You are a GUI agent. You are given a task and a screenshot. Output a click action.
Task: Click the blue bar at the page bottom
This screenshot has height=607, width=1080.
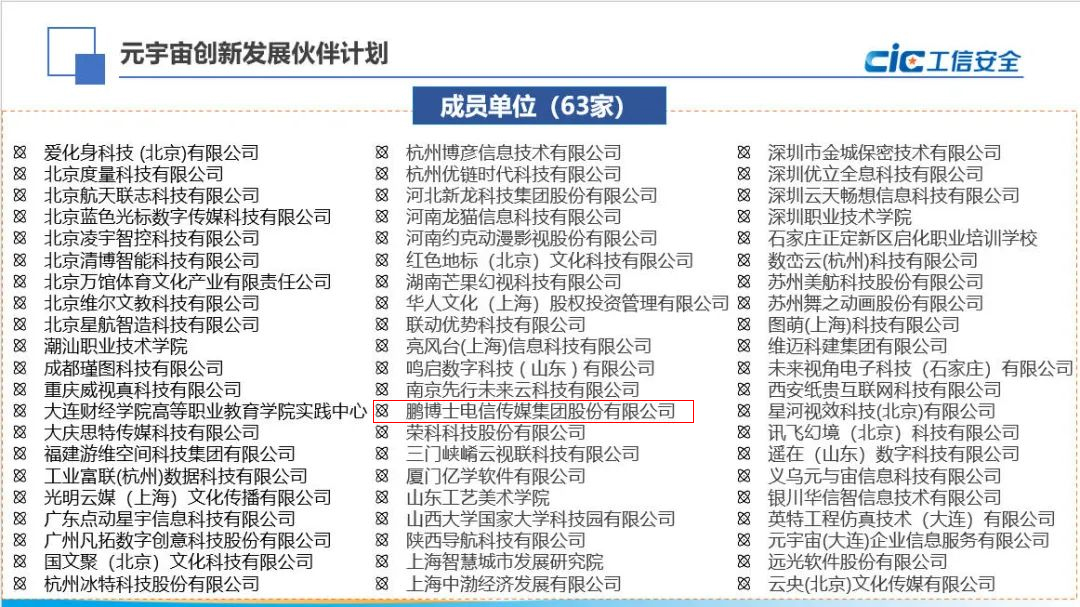point(540,603)
